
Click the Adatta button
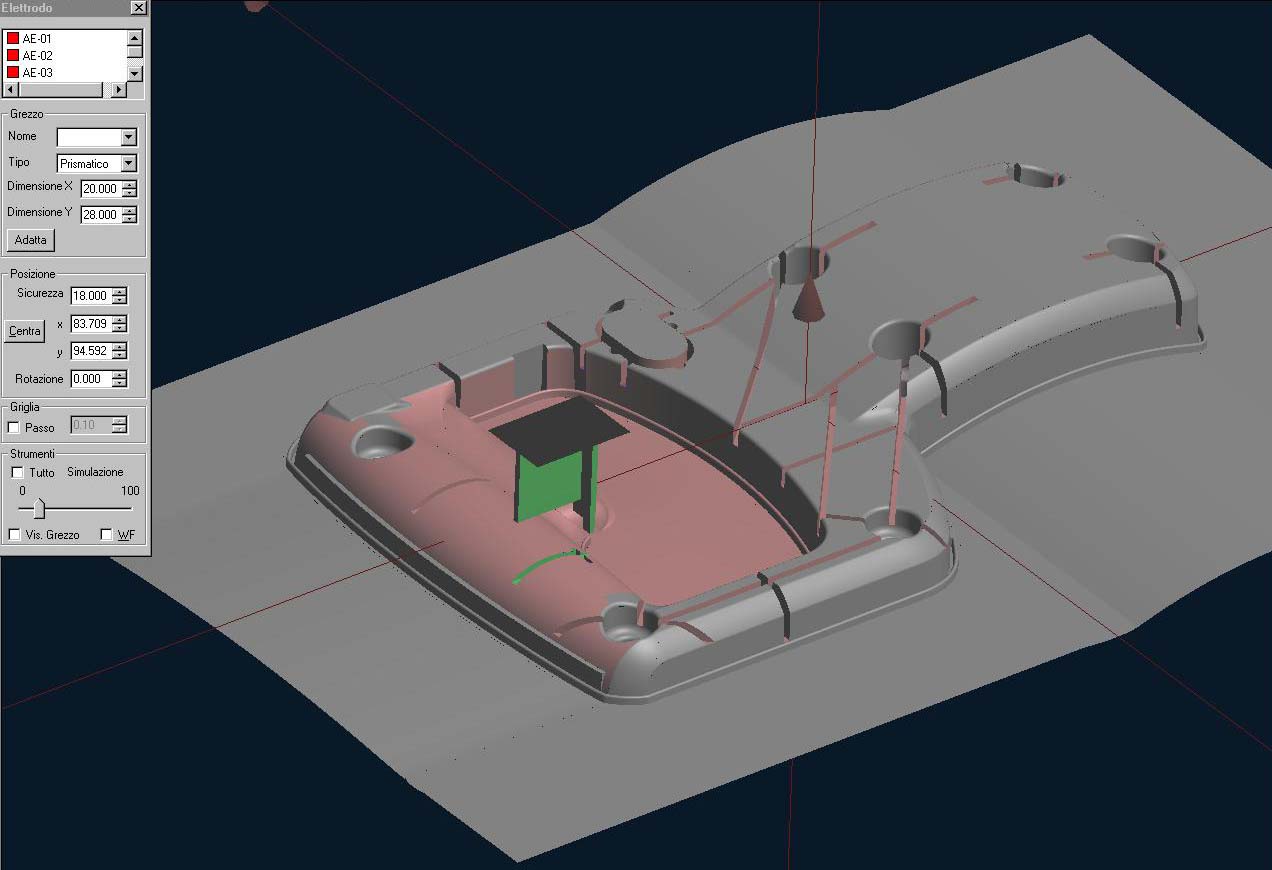[x=30, y=240]
